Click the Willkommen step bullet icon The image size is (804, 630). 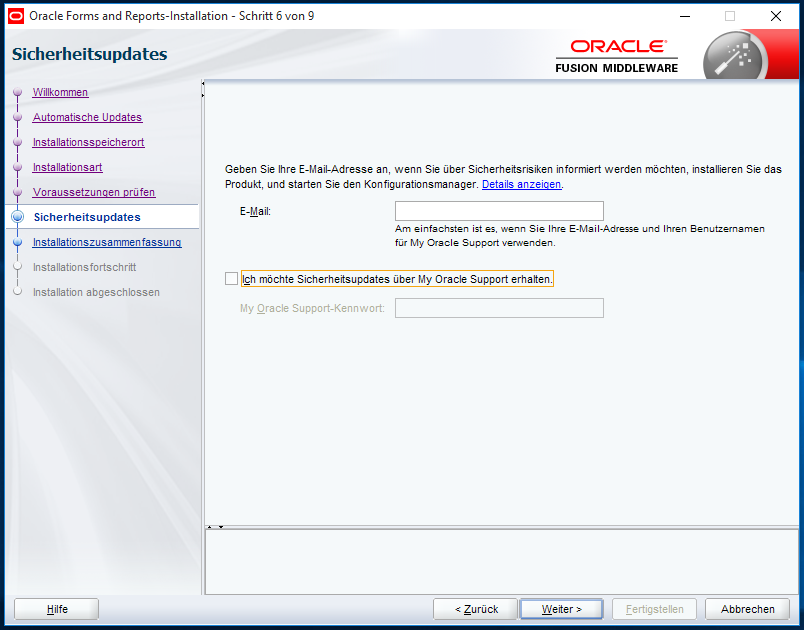18,92
